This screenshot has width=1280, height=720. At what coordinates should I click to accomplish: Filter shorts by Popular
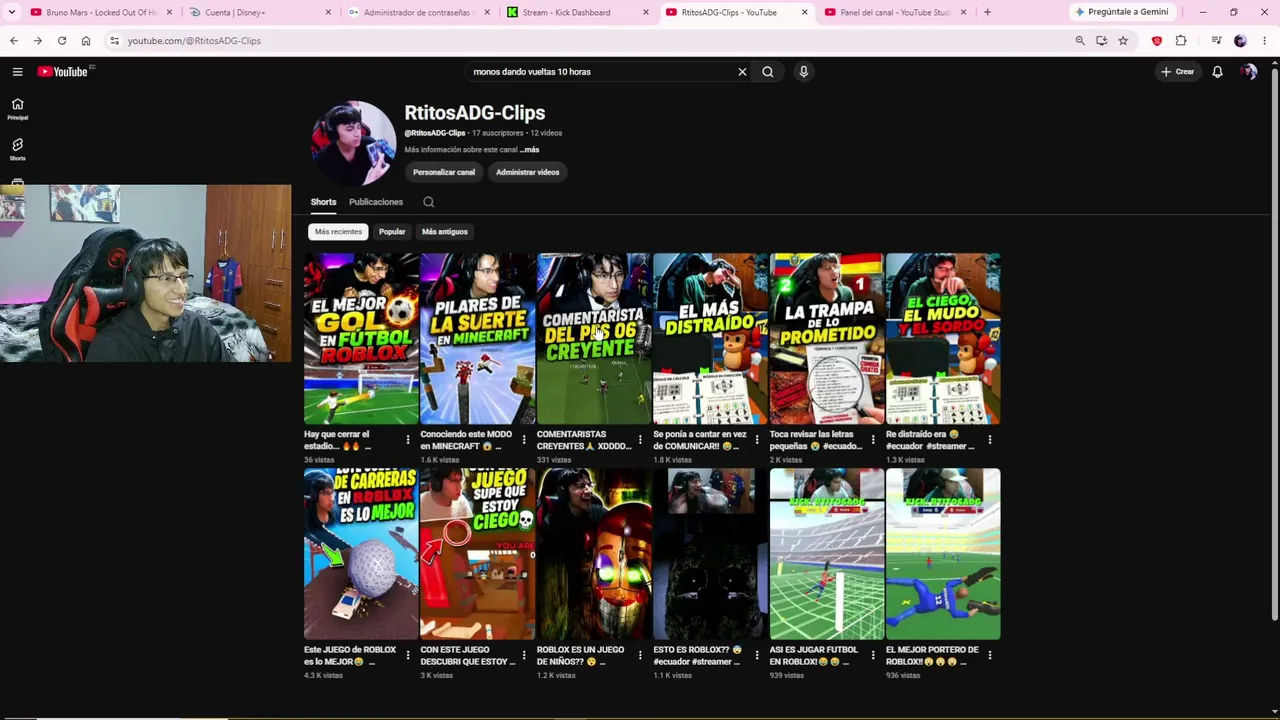click(x=392, y=232)
